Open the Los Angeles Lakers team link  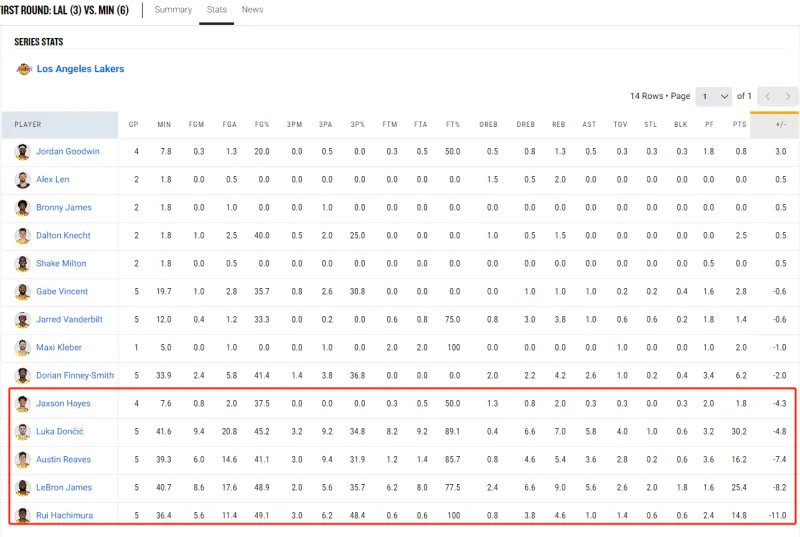click(x=80, y=69)
